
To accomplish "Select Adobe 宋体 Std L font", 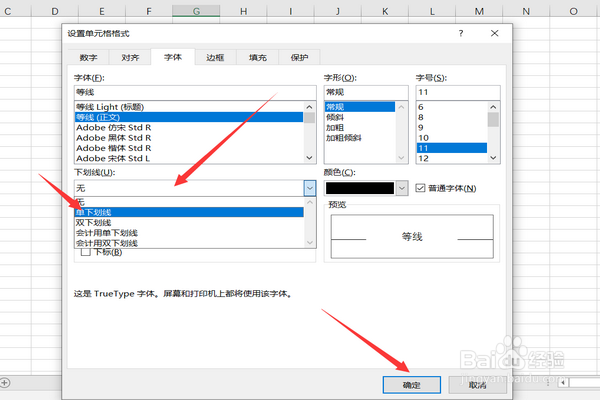I will point(189,158).
